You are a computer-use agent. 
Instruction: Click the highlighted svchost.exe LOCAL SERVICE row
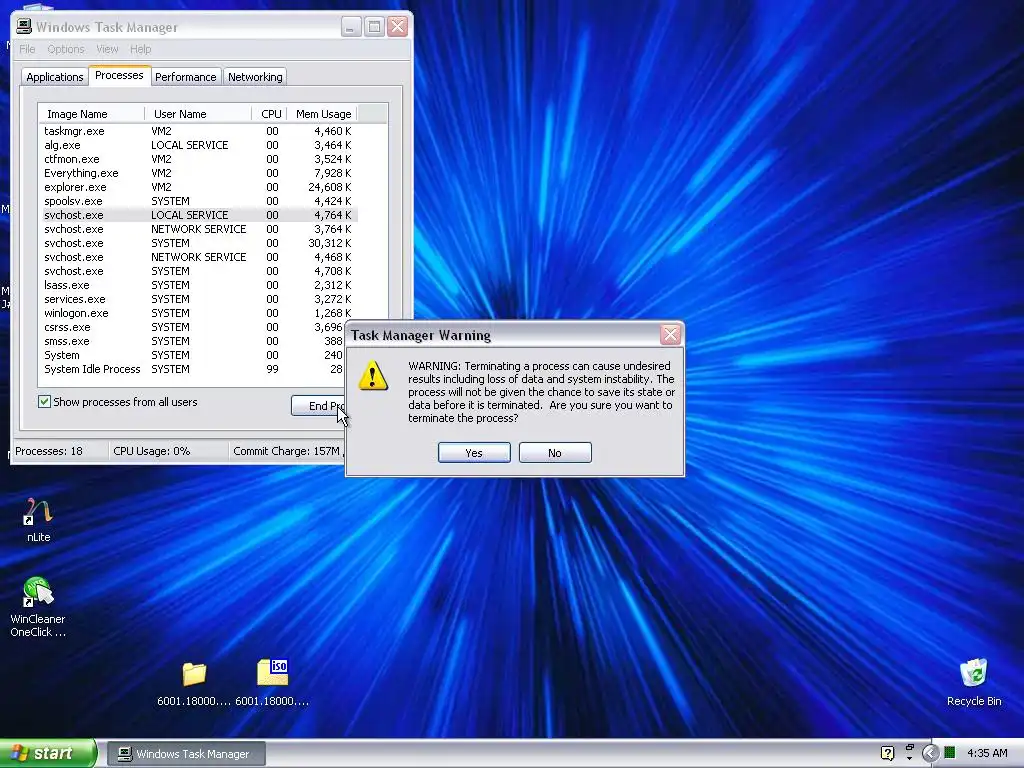pos(199,215)
